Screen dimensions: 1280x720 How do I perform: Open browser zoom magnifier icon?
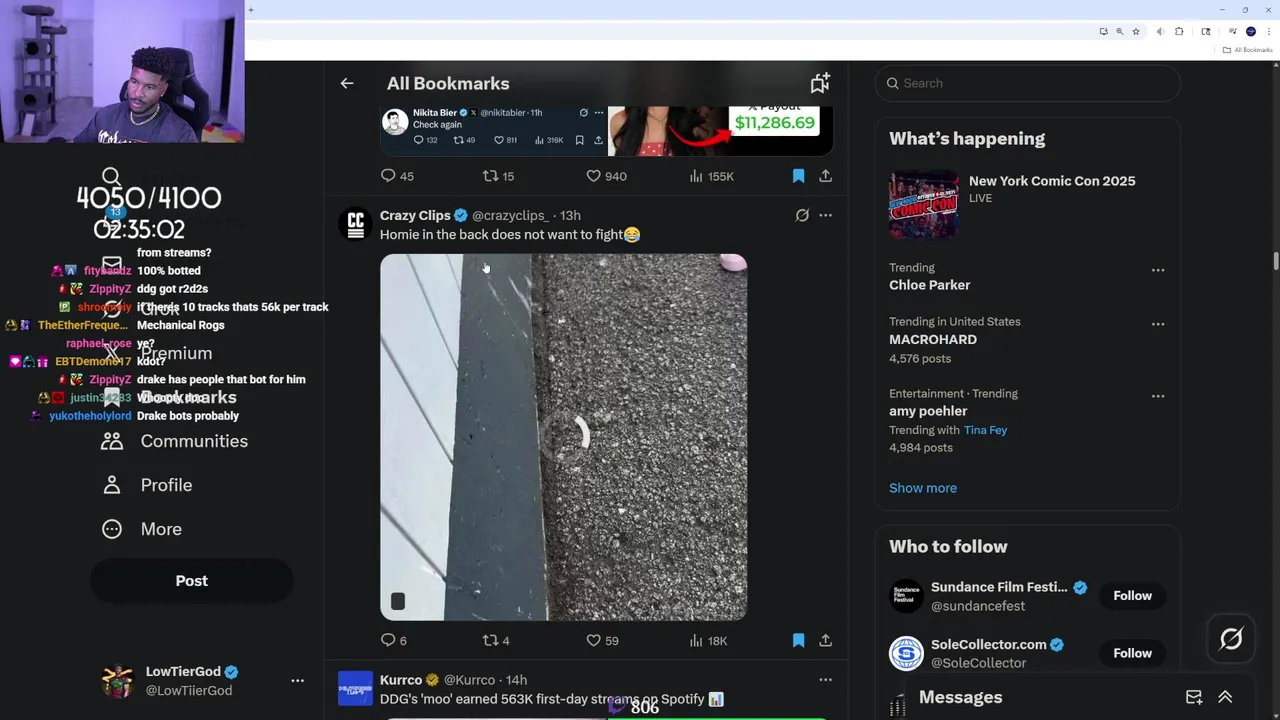pos(1119,31)
